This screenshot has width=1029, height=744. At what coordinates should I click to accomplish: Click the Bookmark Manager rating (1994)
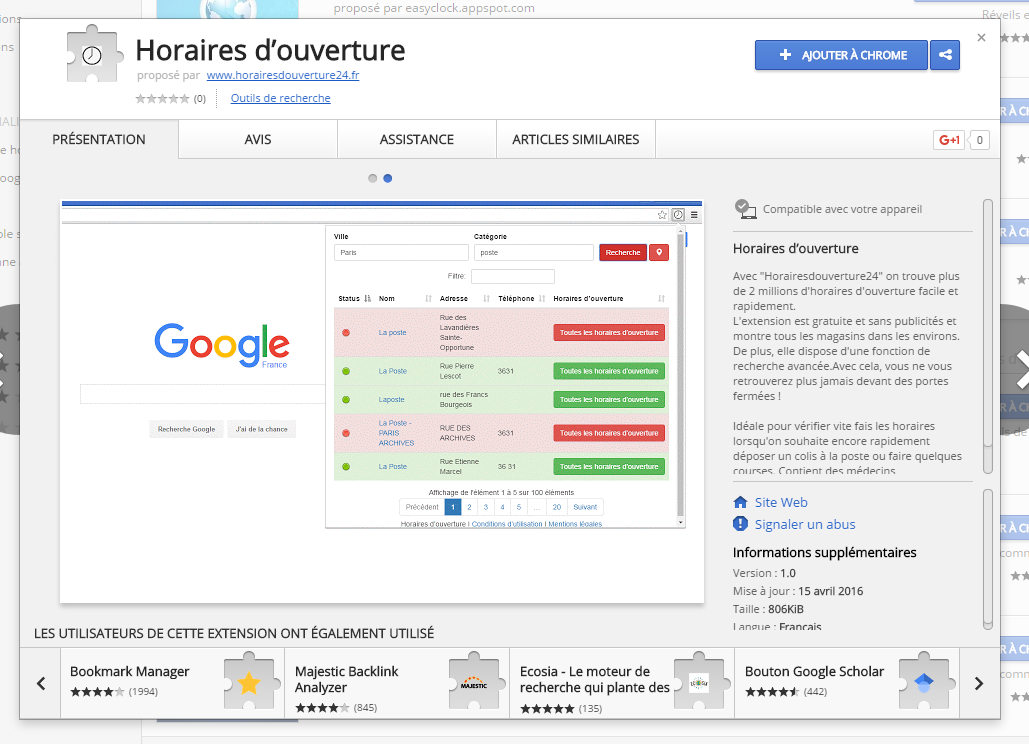(x=143, y=692)
